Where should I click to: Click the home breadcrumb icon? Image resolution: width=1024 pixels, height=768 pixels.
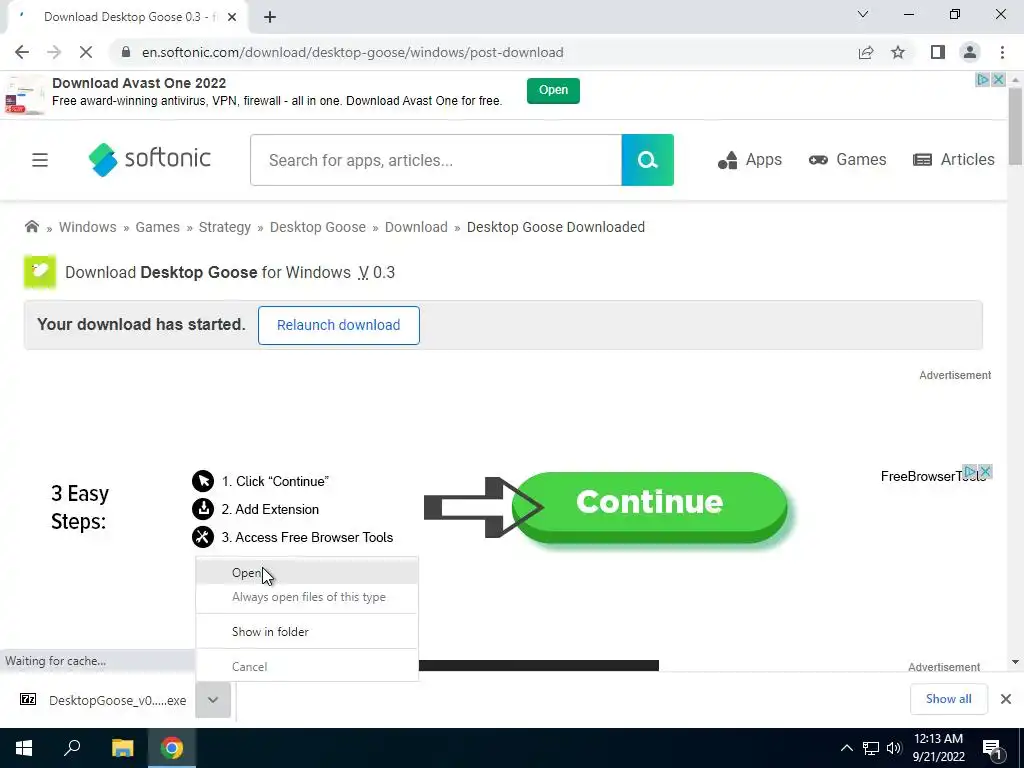[x=31, y=227]
